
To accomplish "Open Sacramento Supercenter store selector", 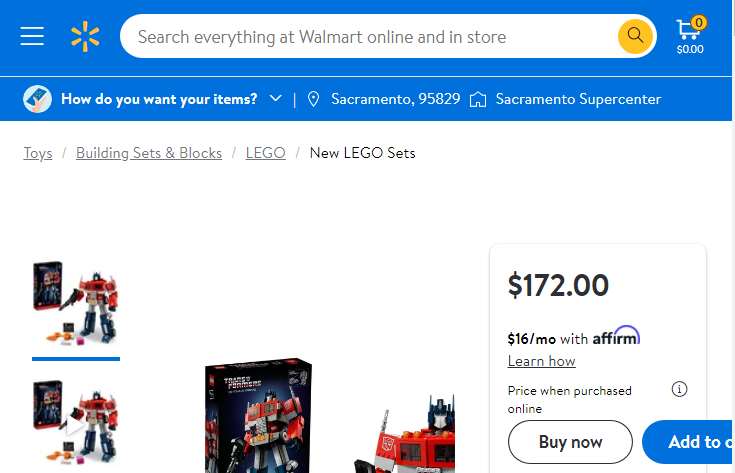I will coord(578,99).
